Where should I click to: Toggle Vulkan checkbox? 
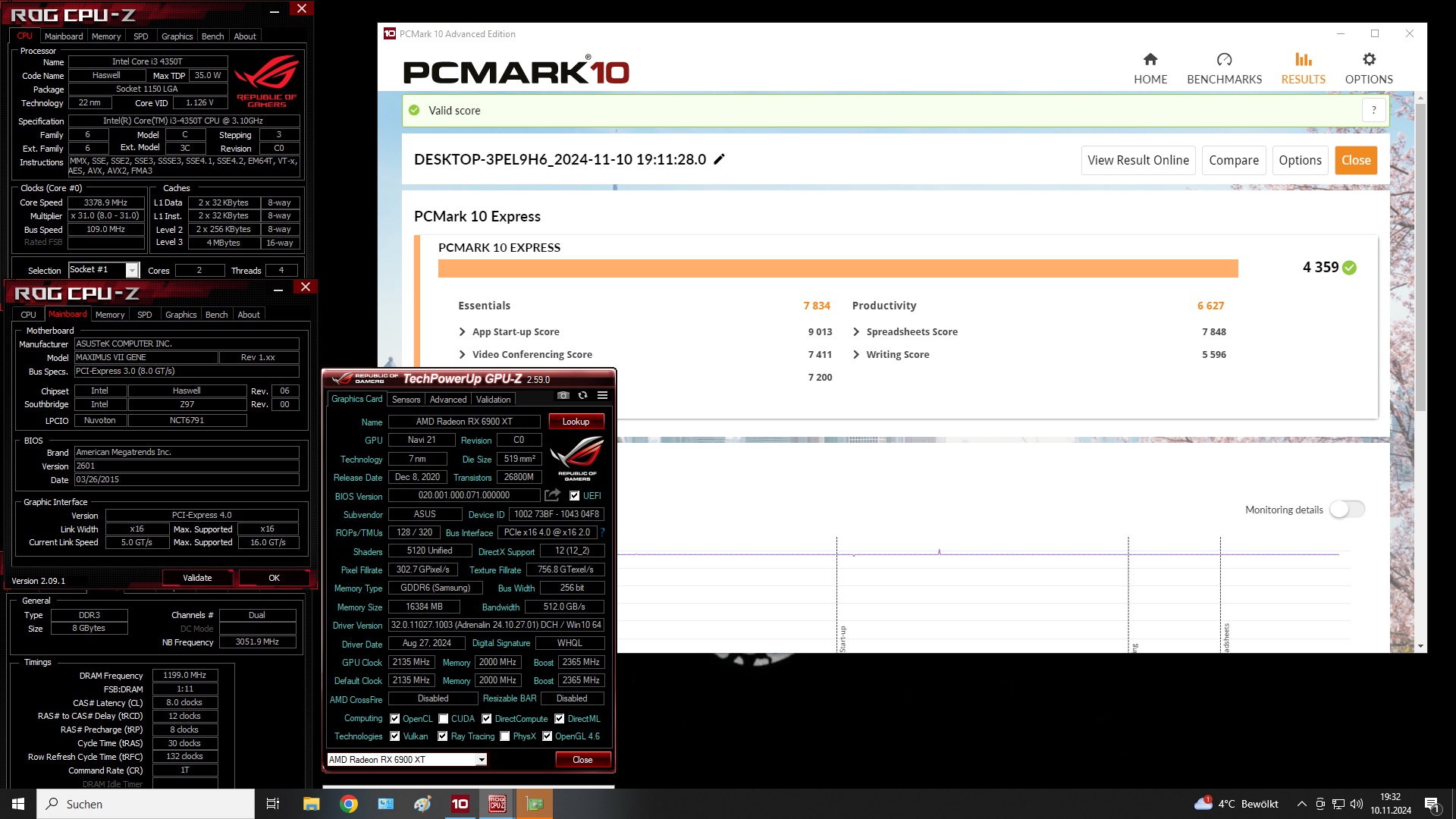coord(394,736)
